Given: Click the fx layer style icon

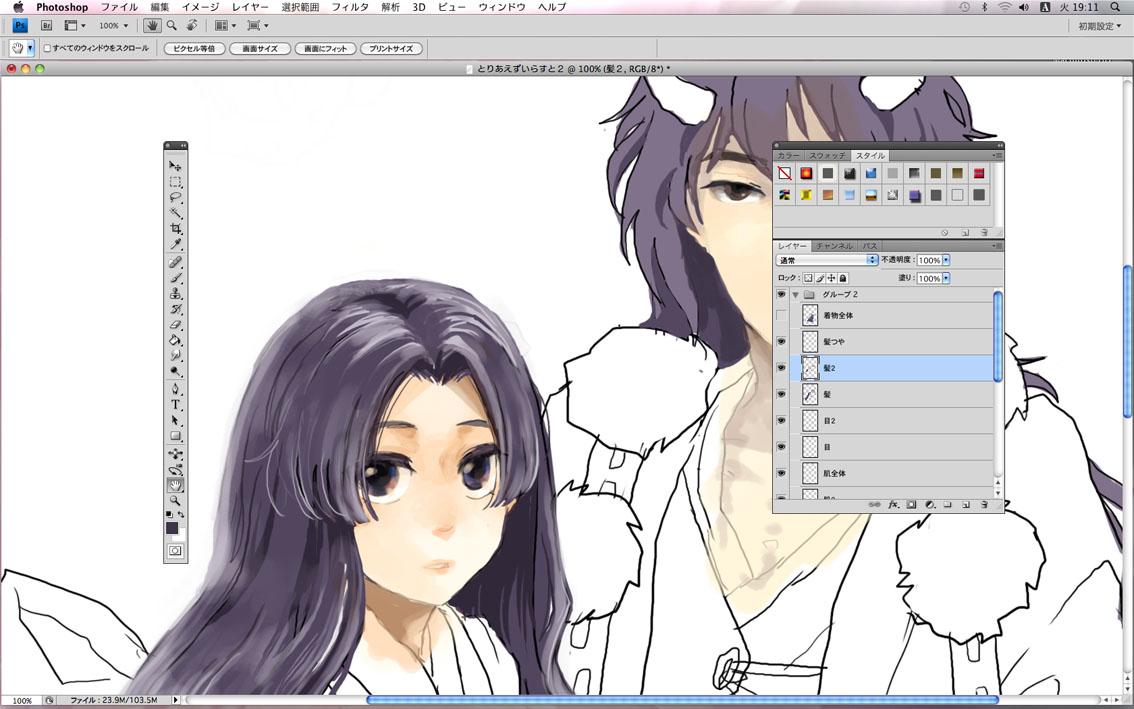Looking at the screenshot, I should pyautogui.click(x=893, y=505).
